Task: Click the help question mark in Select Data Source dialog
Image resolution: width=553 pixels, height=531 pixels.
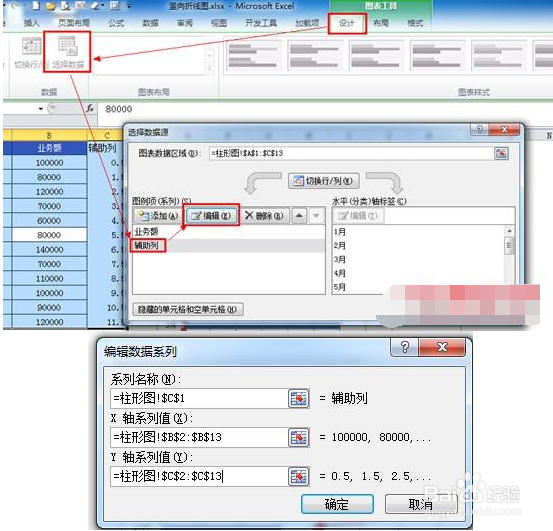Action: (480, 129)
